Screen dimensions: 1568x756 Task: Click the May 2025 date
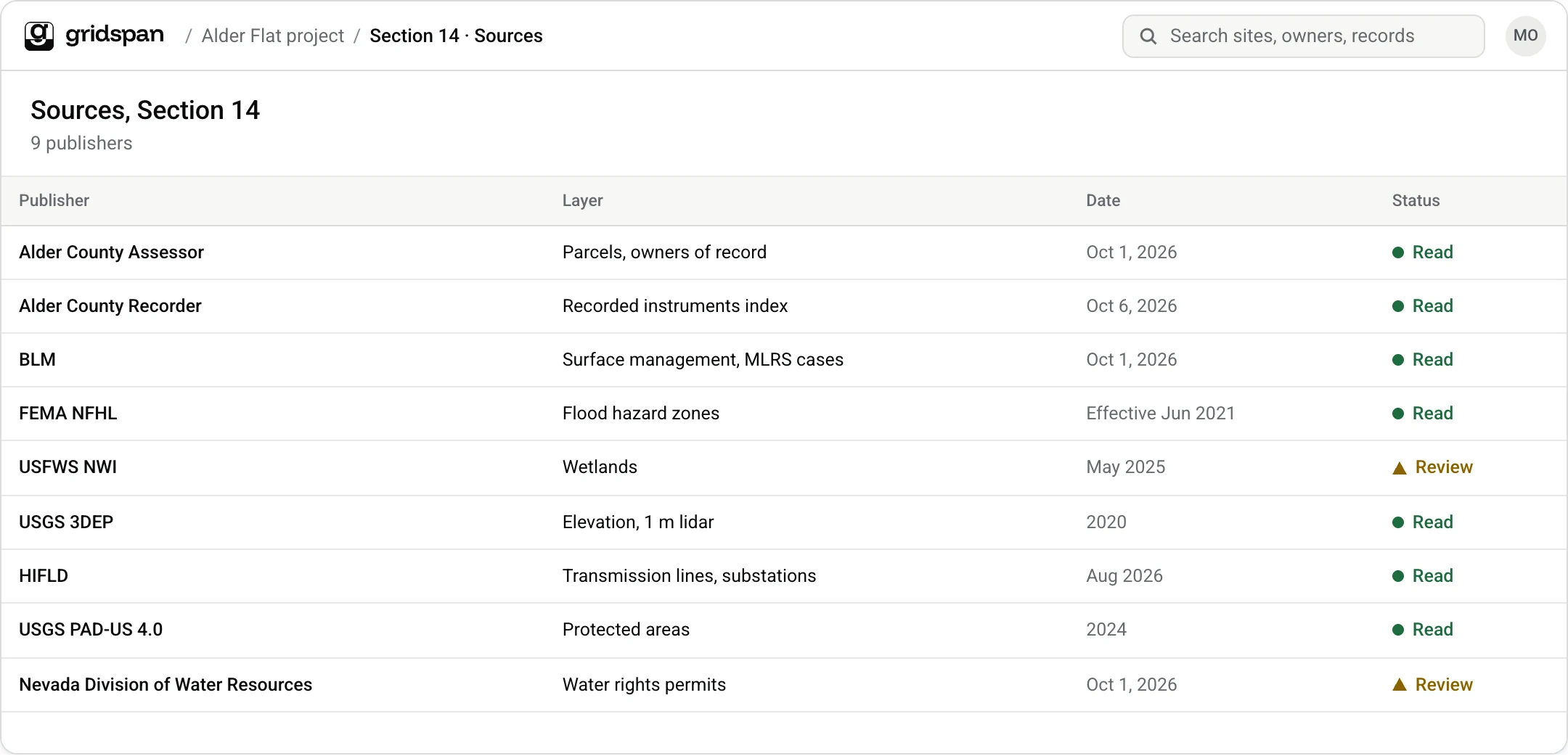coord(1125,467)
